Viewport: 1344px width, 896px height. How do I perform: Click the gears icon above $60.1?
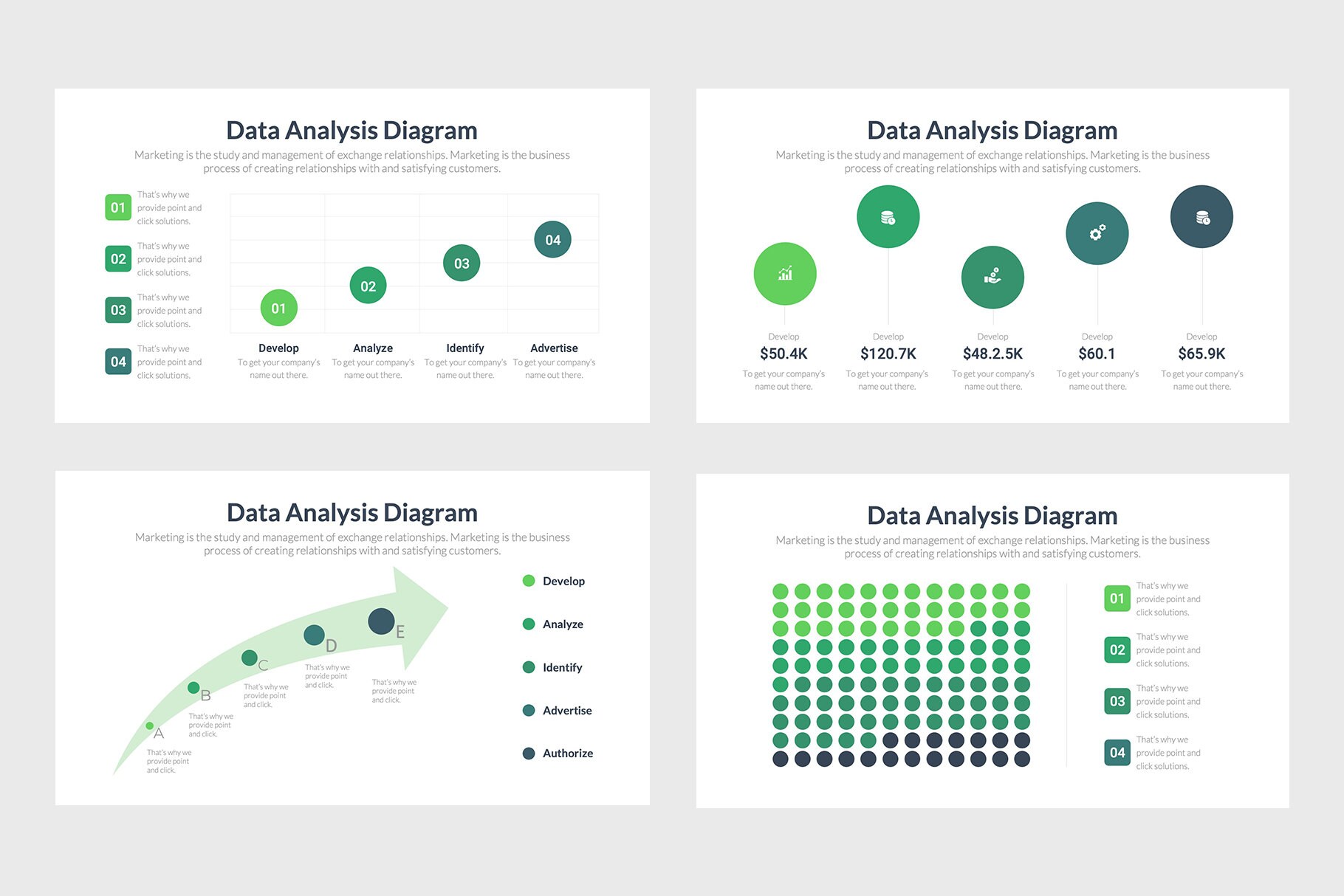tap(1097, 232)
